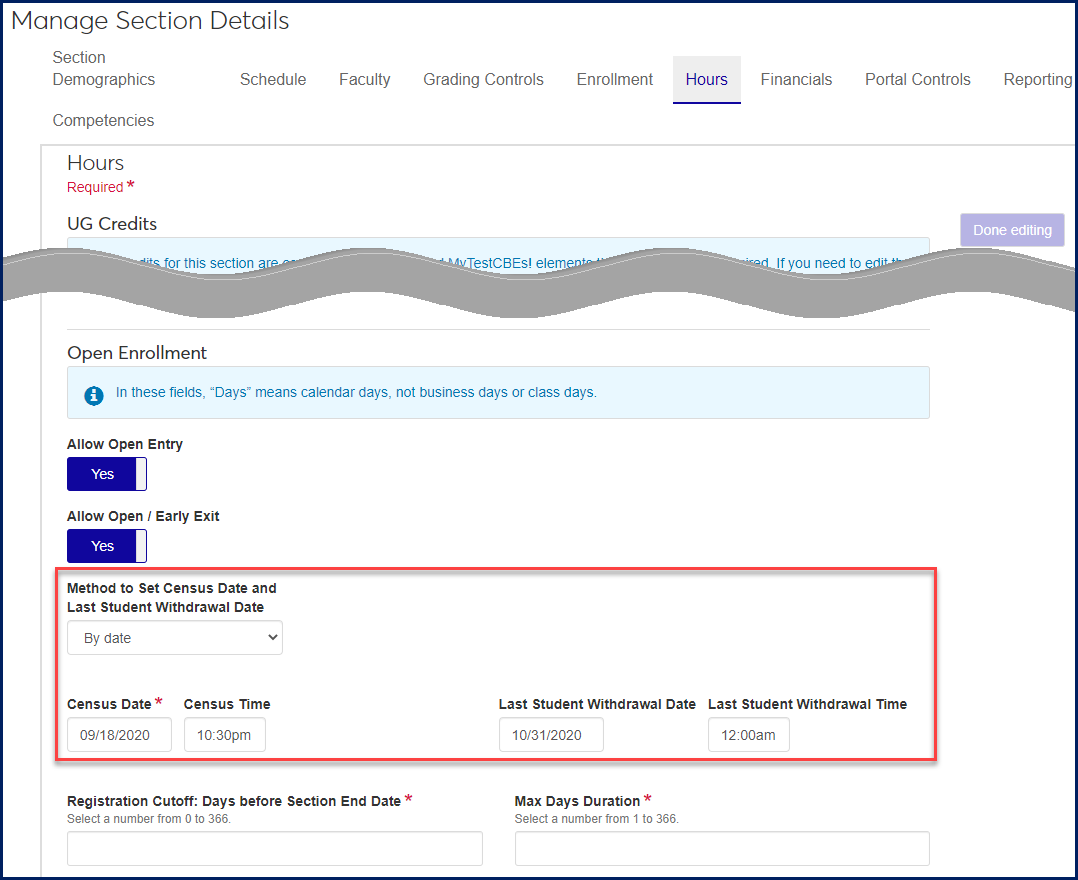Image resolution: width=1078 pixels, height=880 pixels.
Task: Open the Financials tab
Action: [x=796, y=79]
